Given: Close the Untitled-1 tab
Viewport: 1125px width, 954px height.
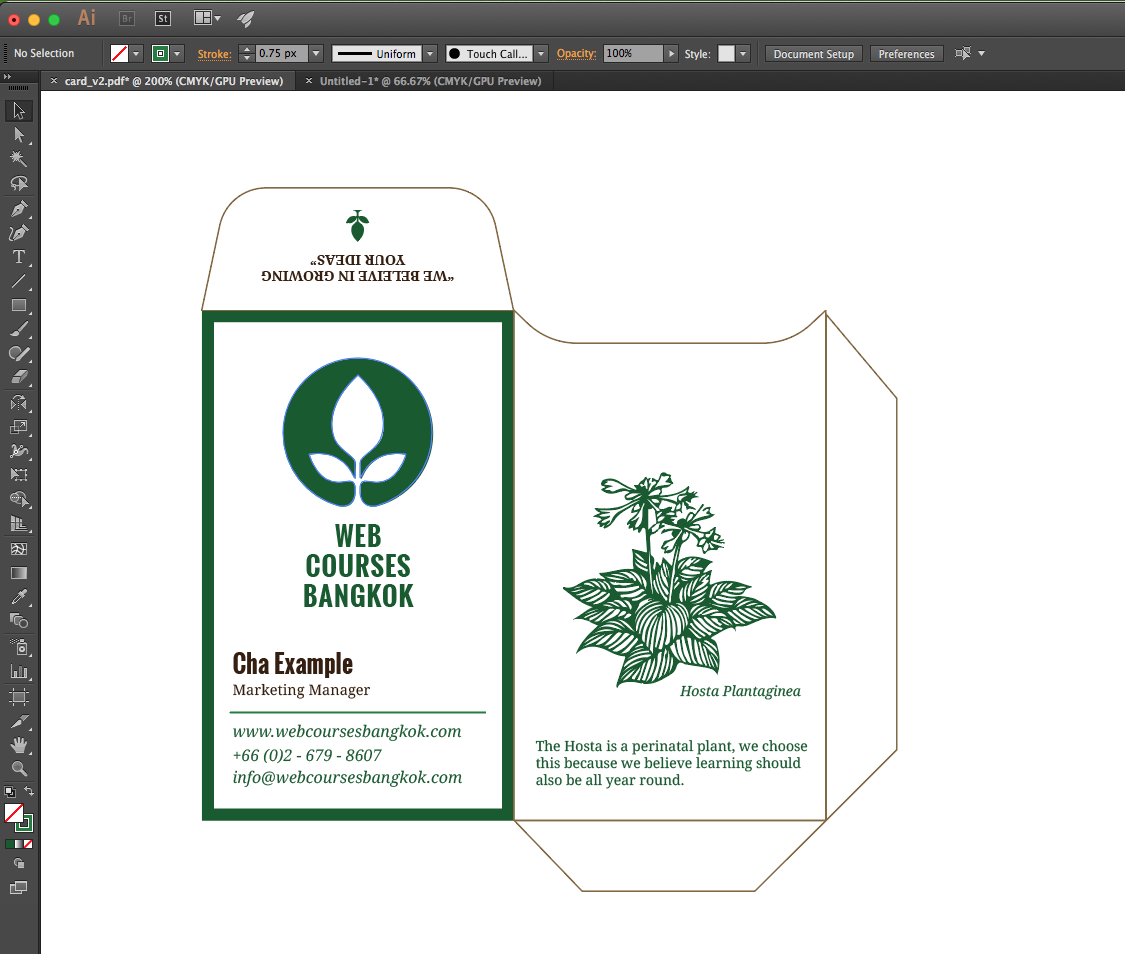Looking at the screenshot, I should (309, 81).
